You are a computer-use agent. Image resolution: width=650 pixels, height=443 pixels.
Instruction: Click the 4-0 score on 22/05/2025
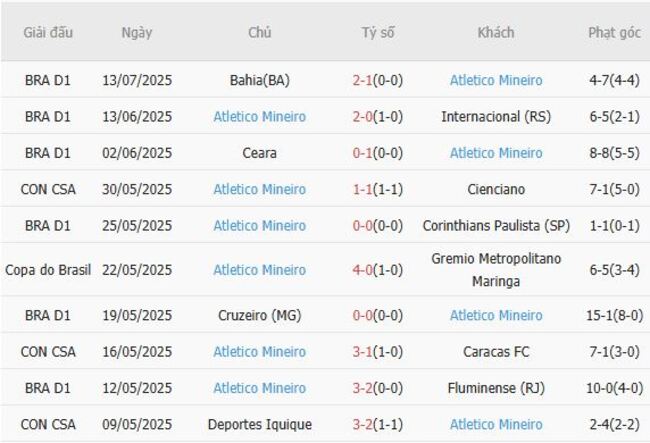(x=362, y=270)
